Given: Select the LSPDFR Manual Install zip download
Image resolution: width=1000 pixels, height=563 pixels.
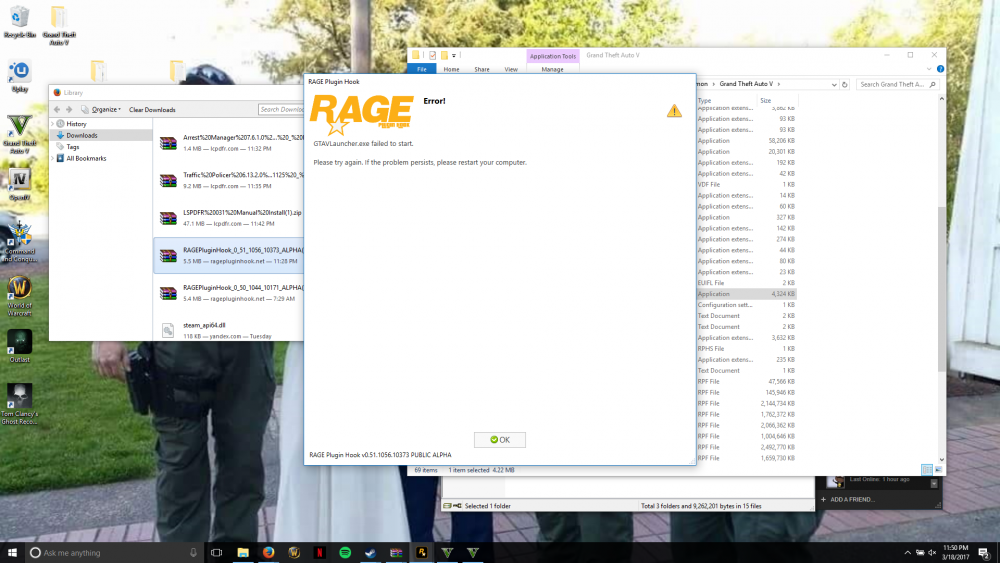Looking at the screenshot, I should click(x=228, y=218).
